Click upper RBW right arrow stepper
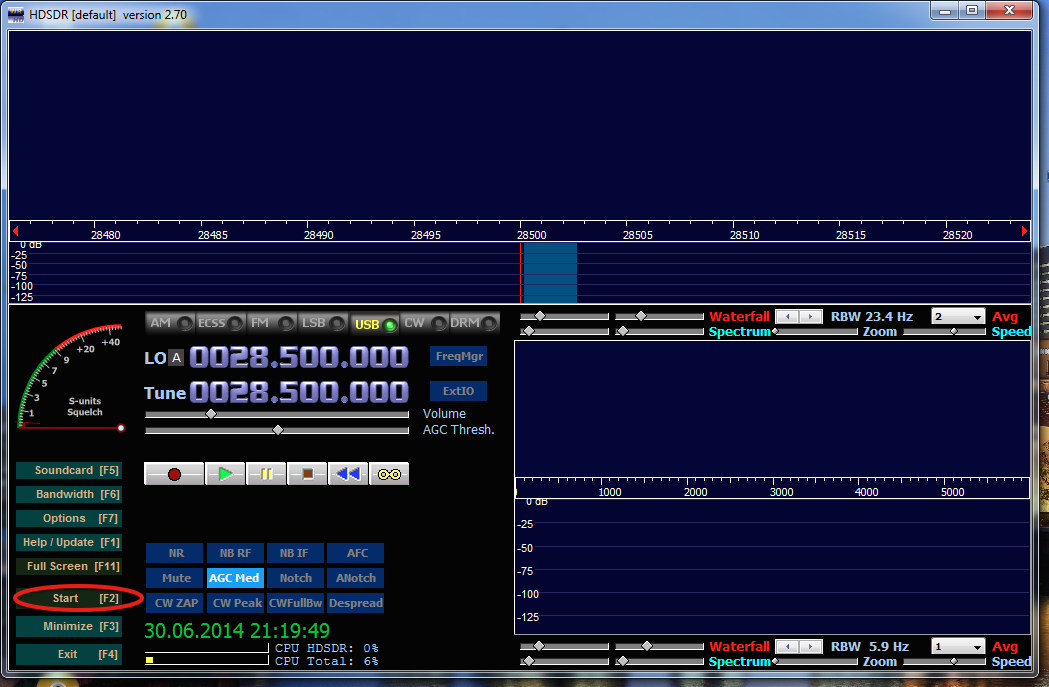1049x687 pixels. point(808,317)
